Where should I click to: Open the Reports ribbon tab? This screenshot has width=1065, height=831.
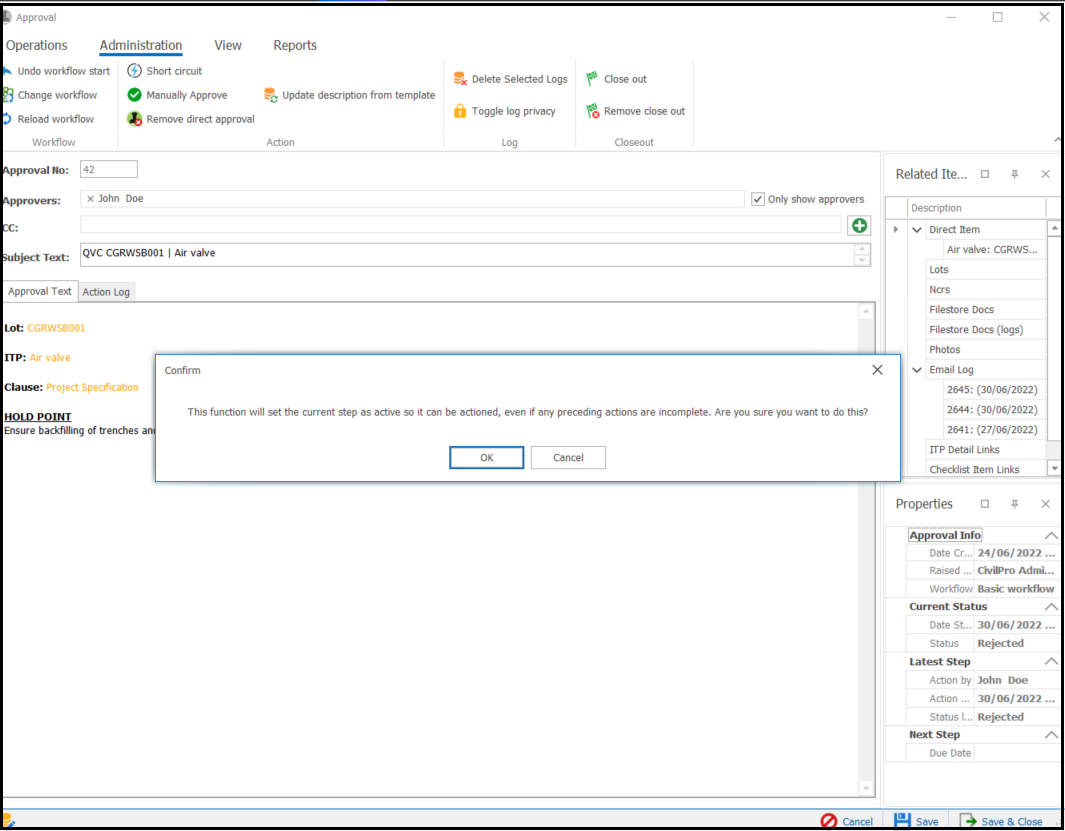(x=295, y=45)
